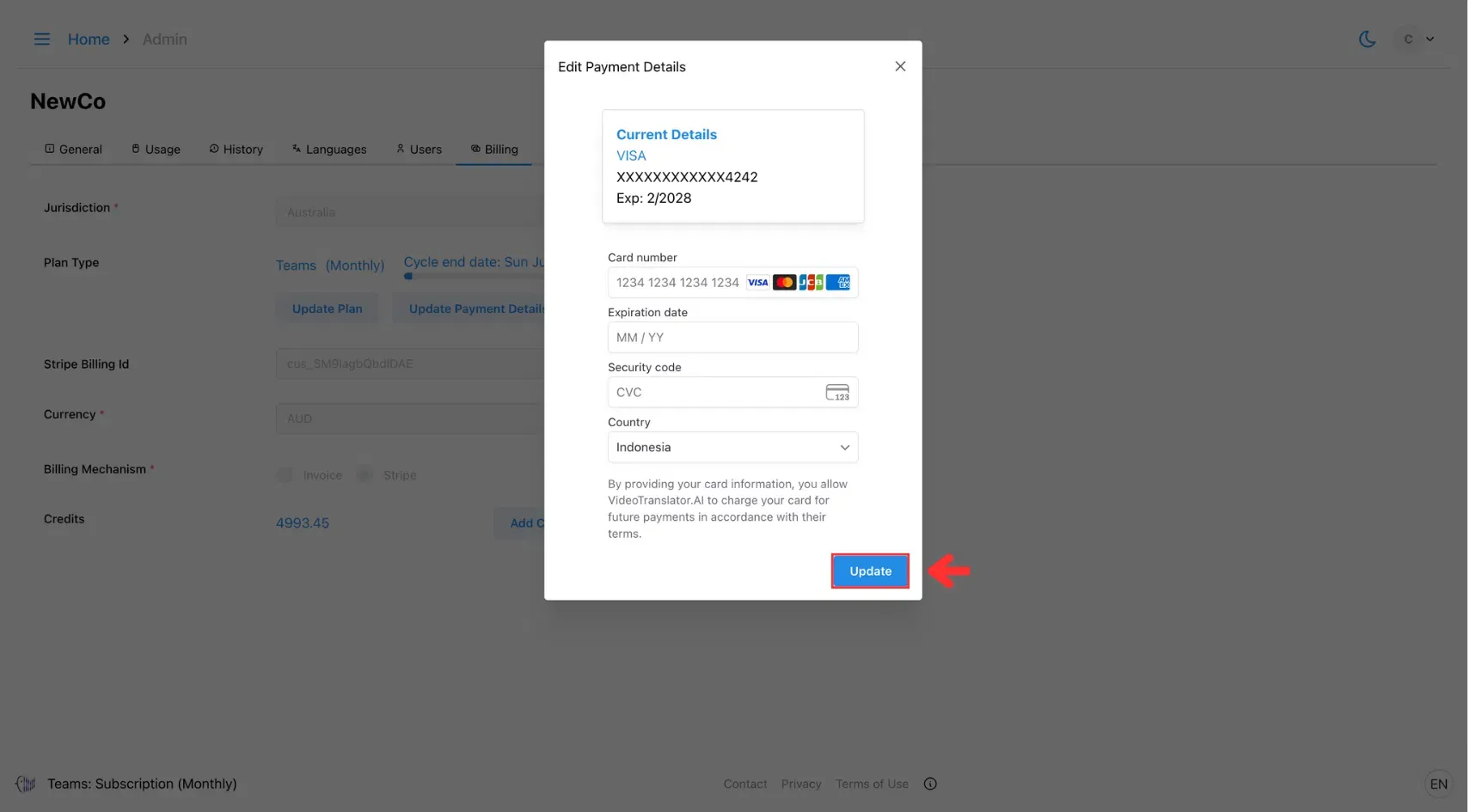This screenshot has width=1470, height=812.
Task: Switch to the Usage tab
Action: tap(156, 149)
